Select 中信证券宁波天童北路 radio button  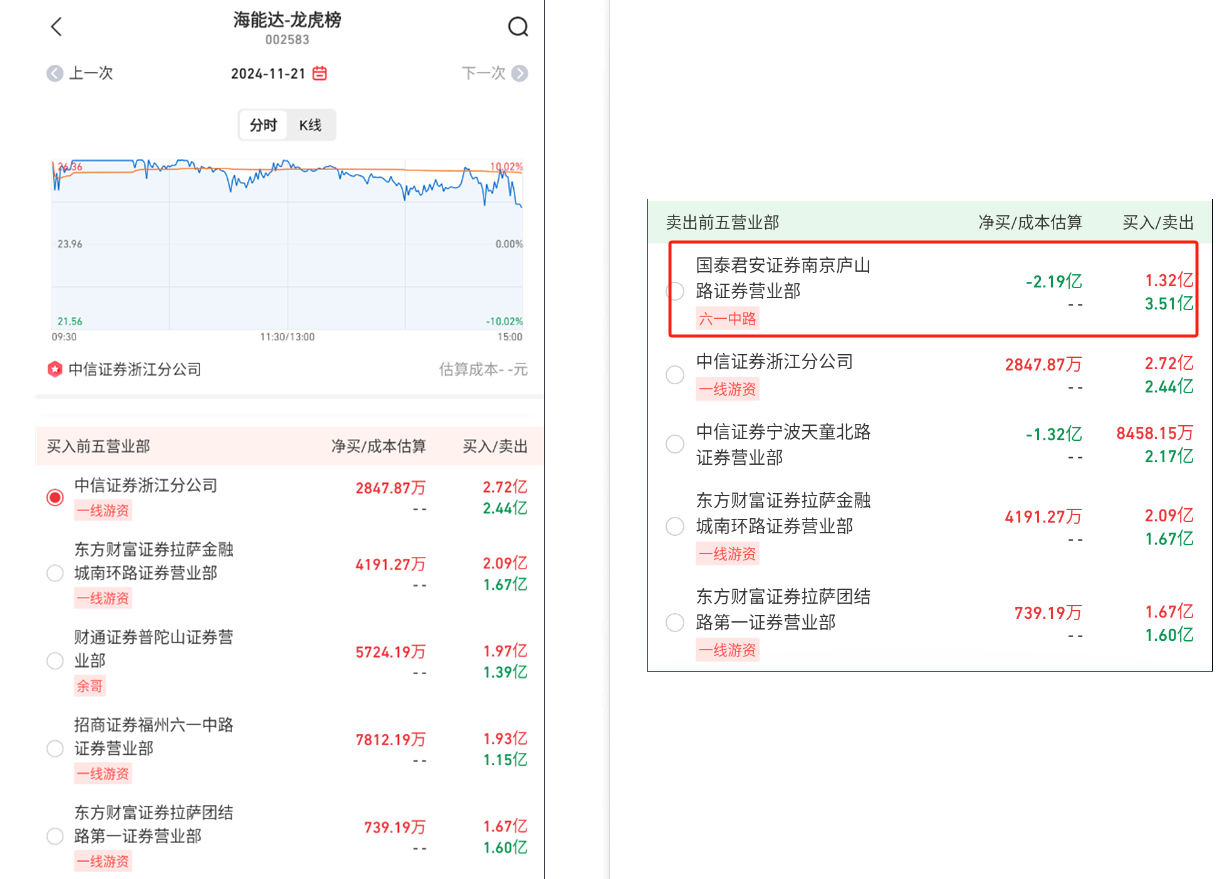coord(675,444)
